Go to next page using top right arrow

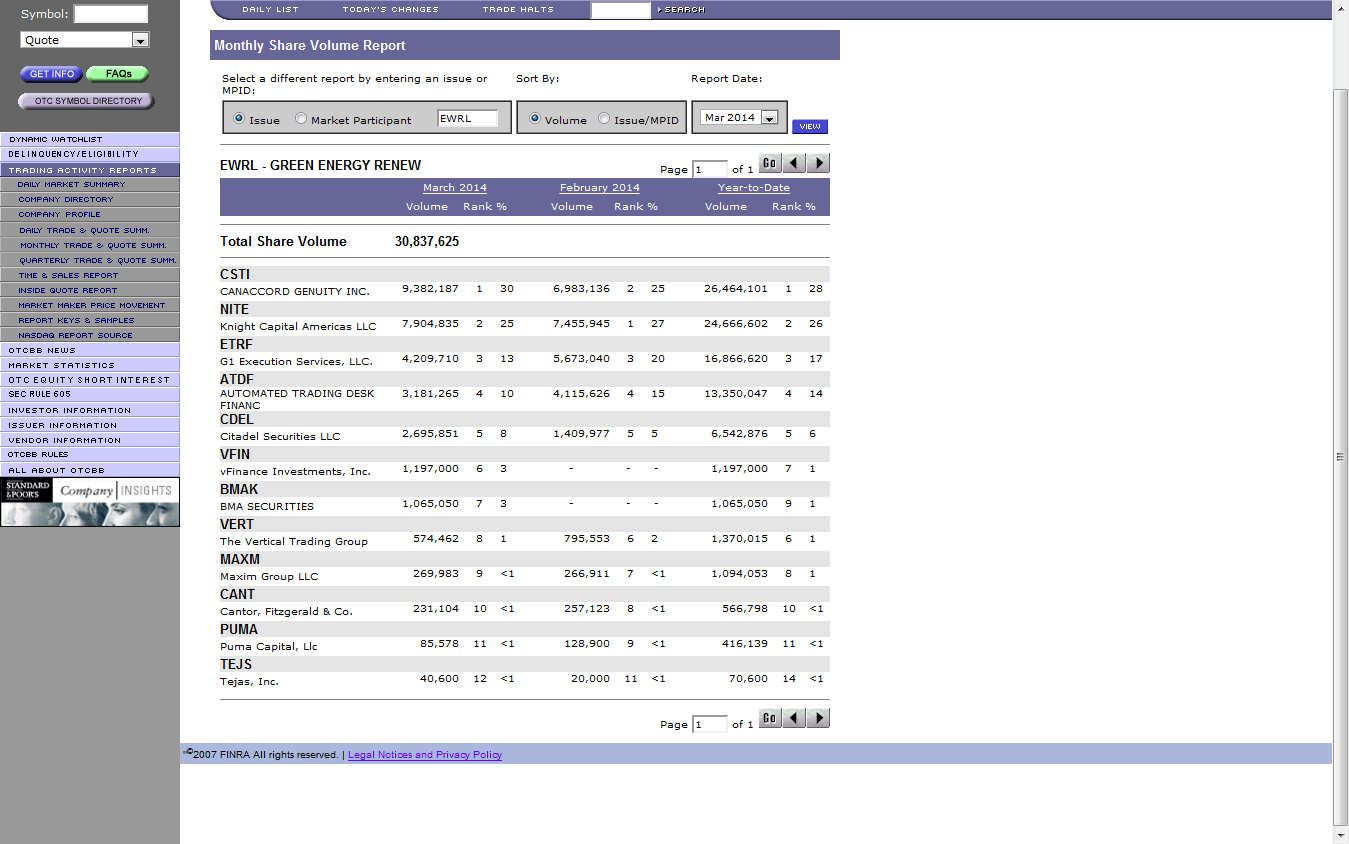(819, 163)
